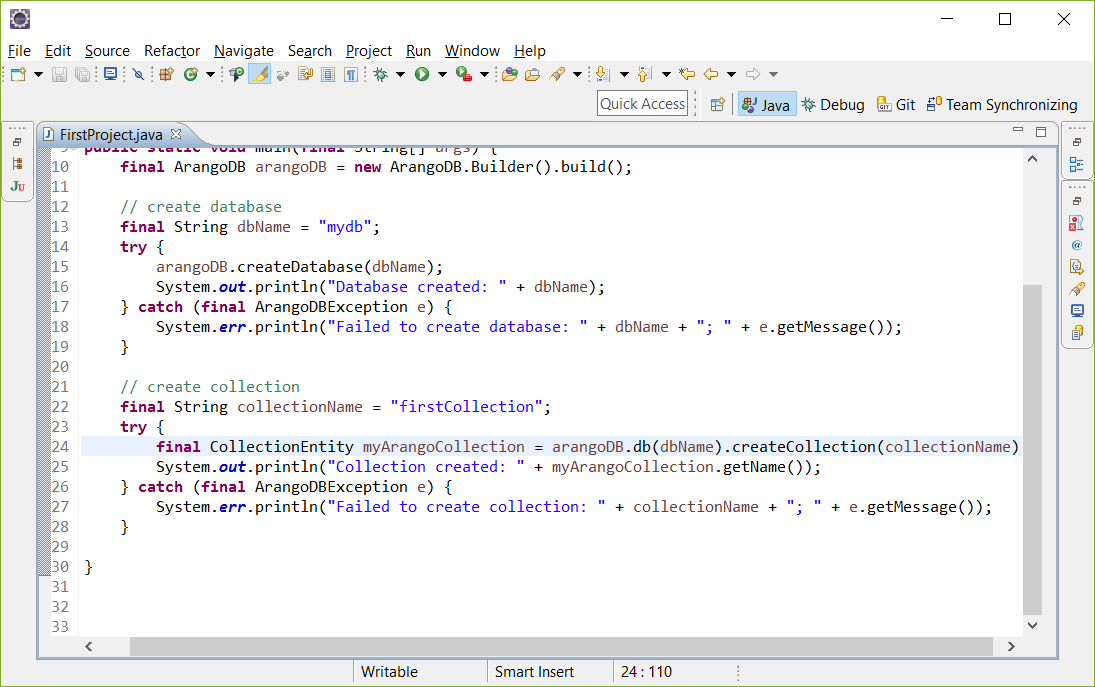The width and height of the screenshot is (1095, 687).
Task: Switch to the Git perspective
Action: pos(896,105)
